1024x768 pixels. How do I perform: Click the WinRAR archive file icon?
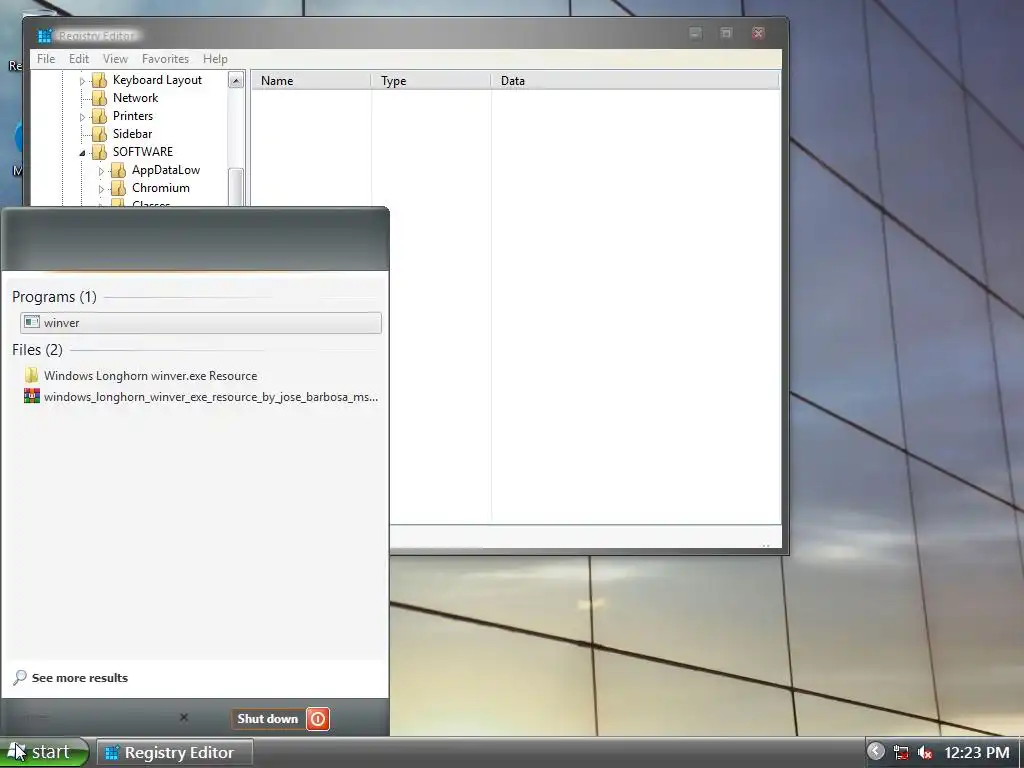[31, 396]
